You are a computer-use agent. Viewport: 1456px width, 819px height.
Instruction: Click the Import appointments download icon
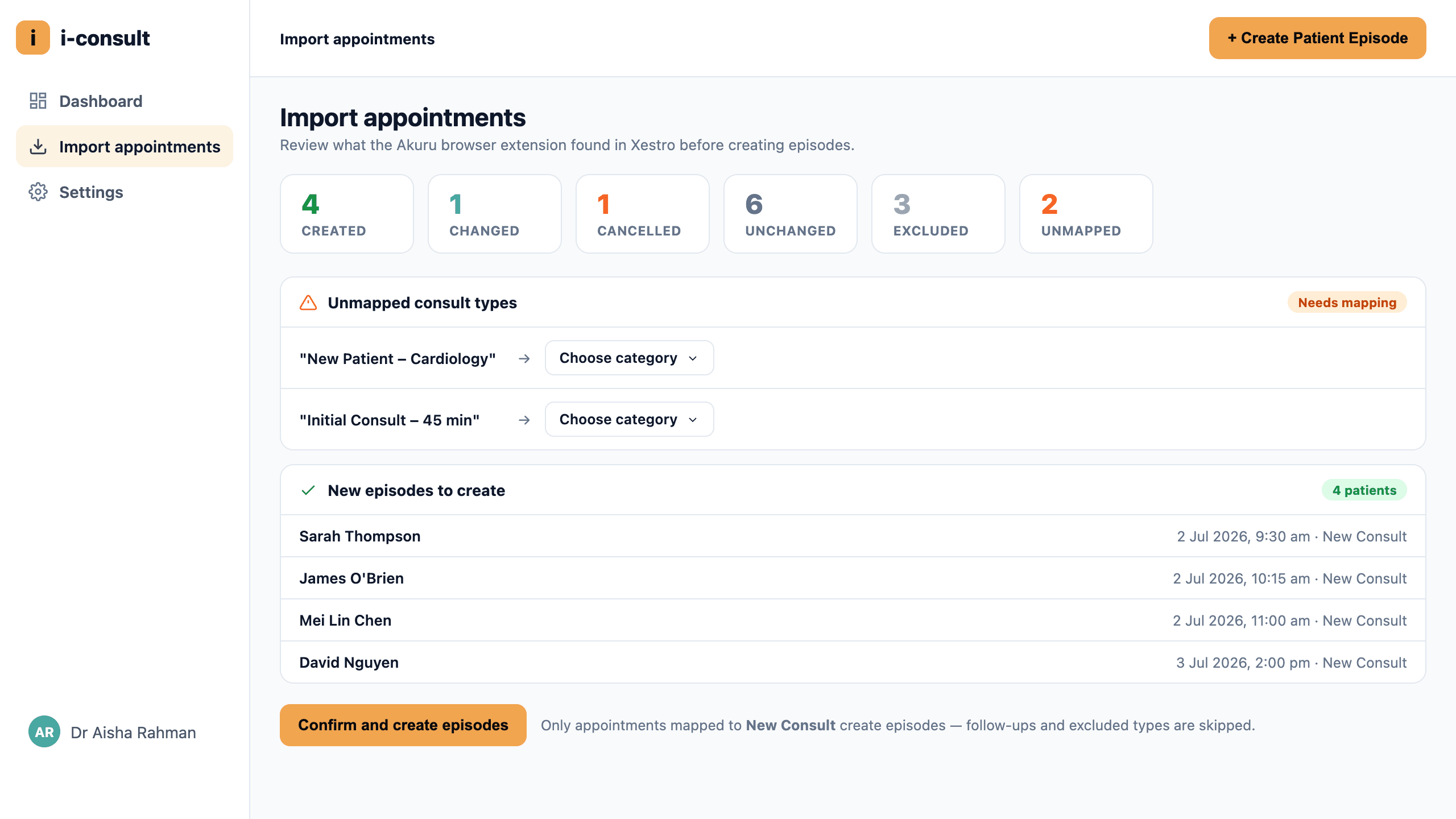click(38, 147)
